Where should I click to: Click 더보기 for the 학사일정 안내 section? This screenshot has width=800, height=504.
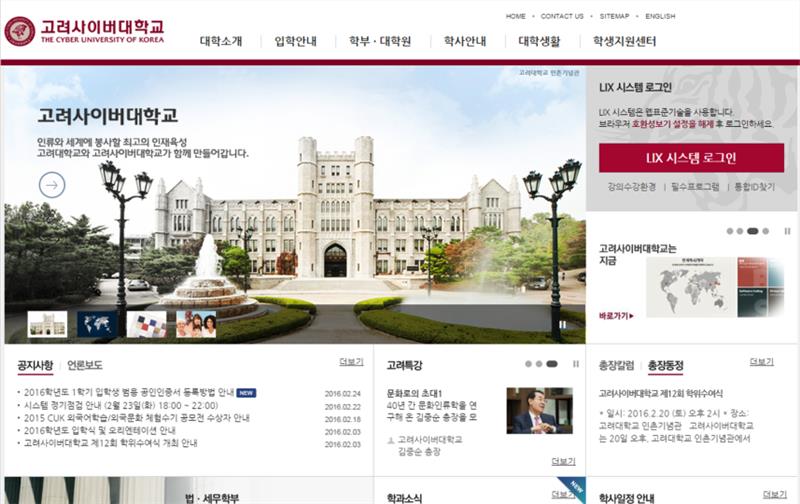pos(775,494)
